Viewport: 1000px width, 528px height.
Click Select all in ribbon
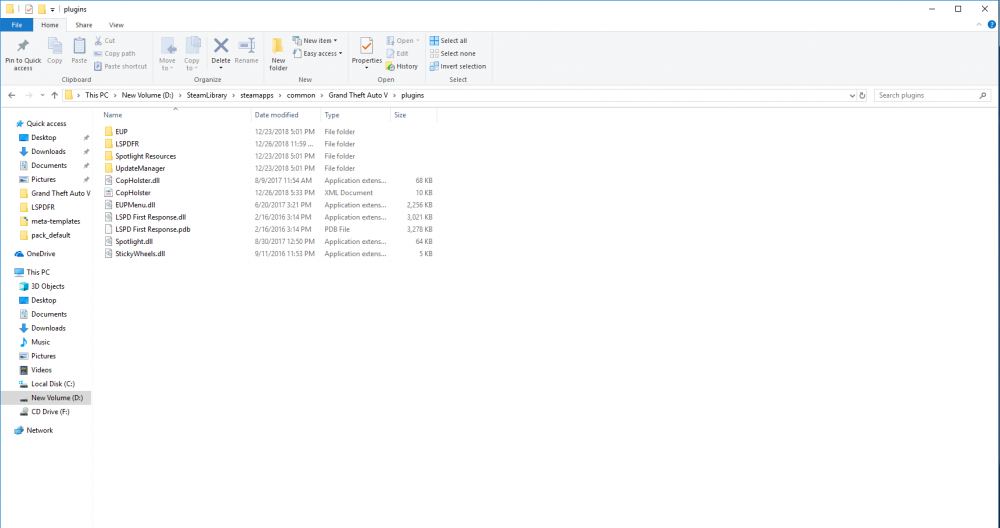pyautogui.click(x=448, y=40)
